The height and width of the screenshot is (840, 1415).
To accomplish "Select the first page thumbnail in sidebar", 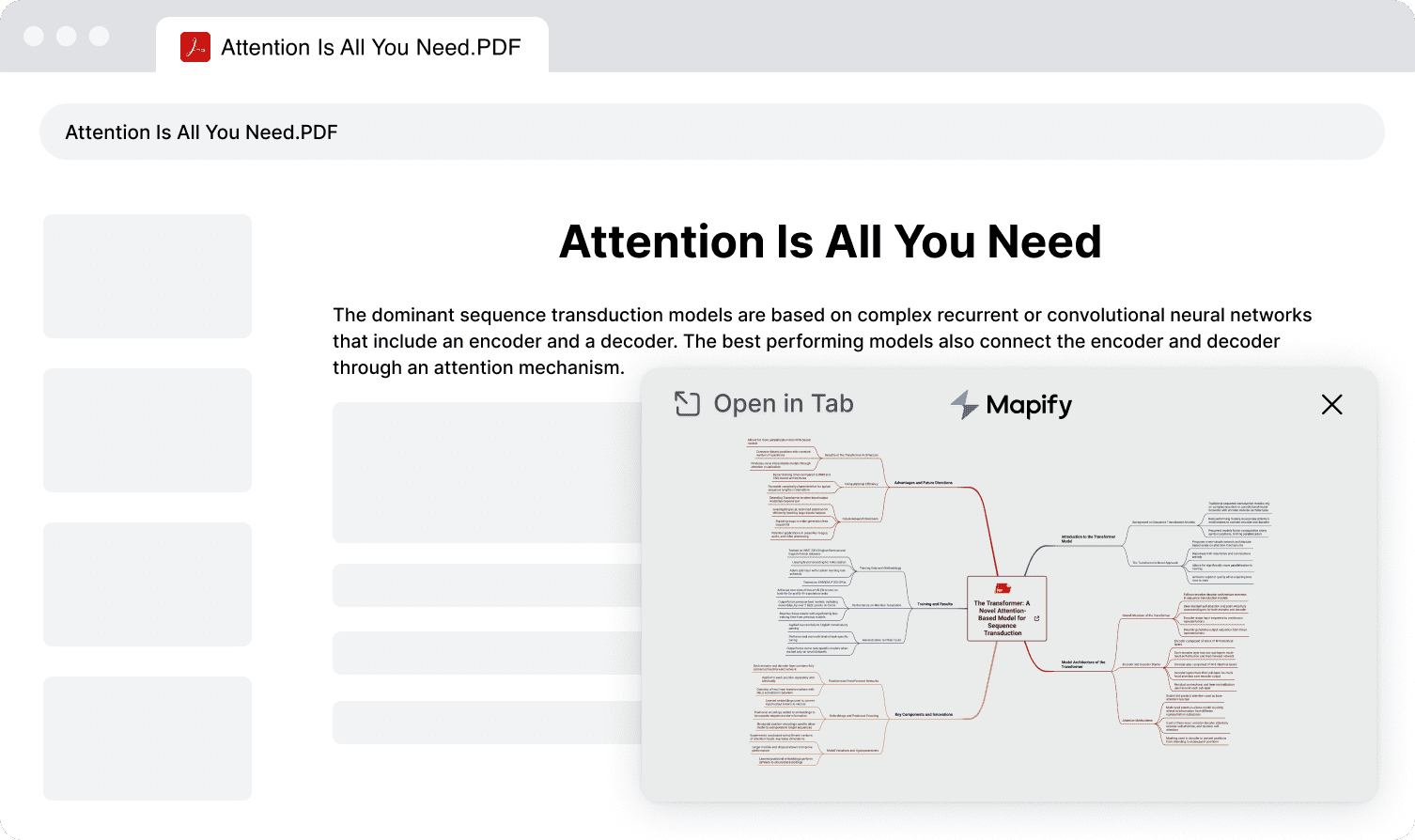I will (x=148, y=276).
